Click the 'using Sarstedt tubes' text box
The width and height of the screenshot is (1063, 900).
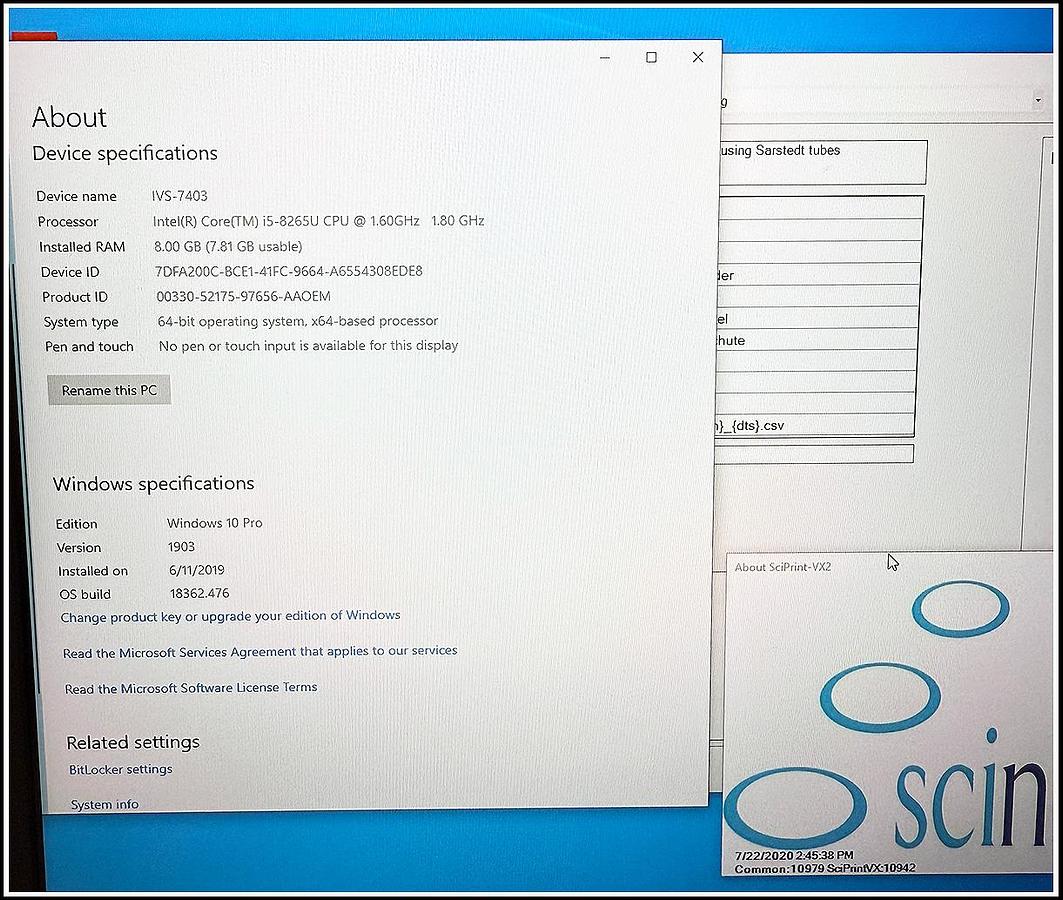point(822,161)
